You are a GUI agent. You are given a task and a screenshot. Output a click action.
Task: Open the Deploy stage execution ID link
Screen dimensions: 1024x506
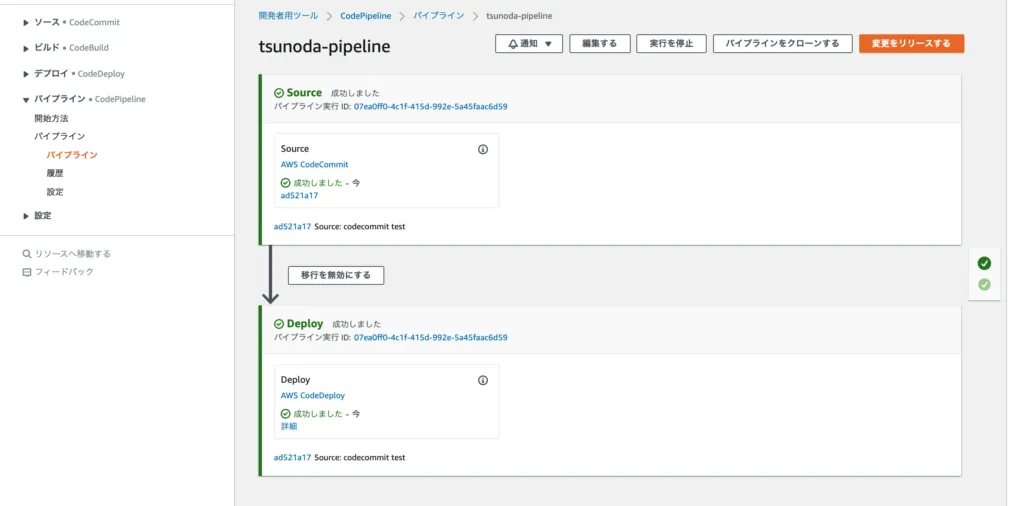click(x=430, y=338)
